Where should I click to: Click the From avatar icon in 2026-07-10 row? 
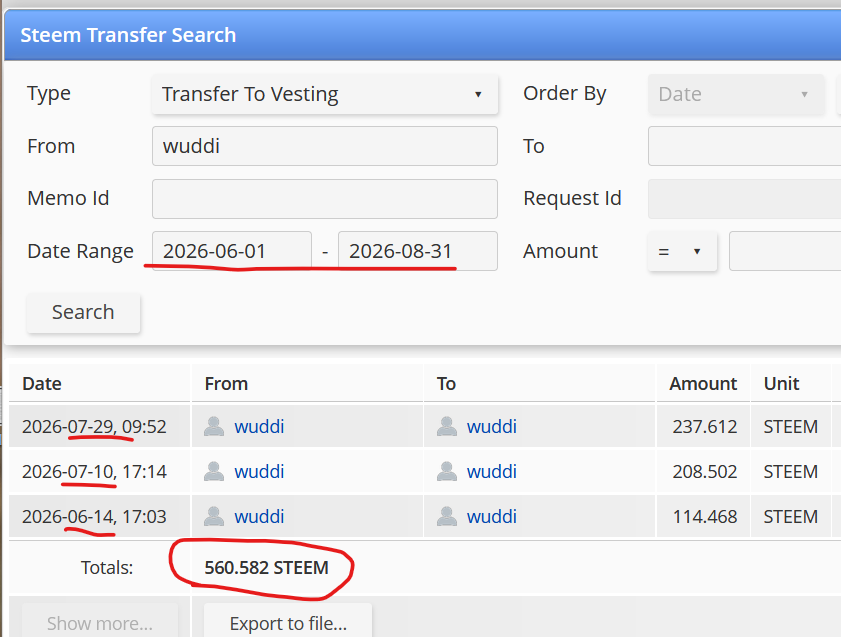[x=214, y=471]
